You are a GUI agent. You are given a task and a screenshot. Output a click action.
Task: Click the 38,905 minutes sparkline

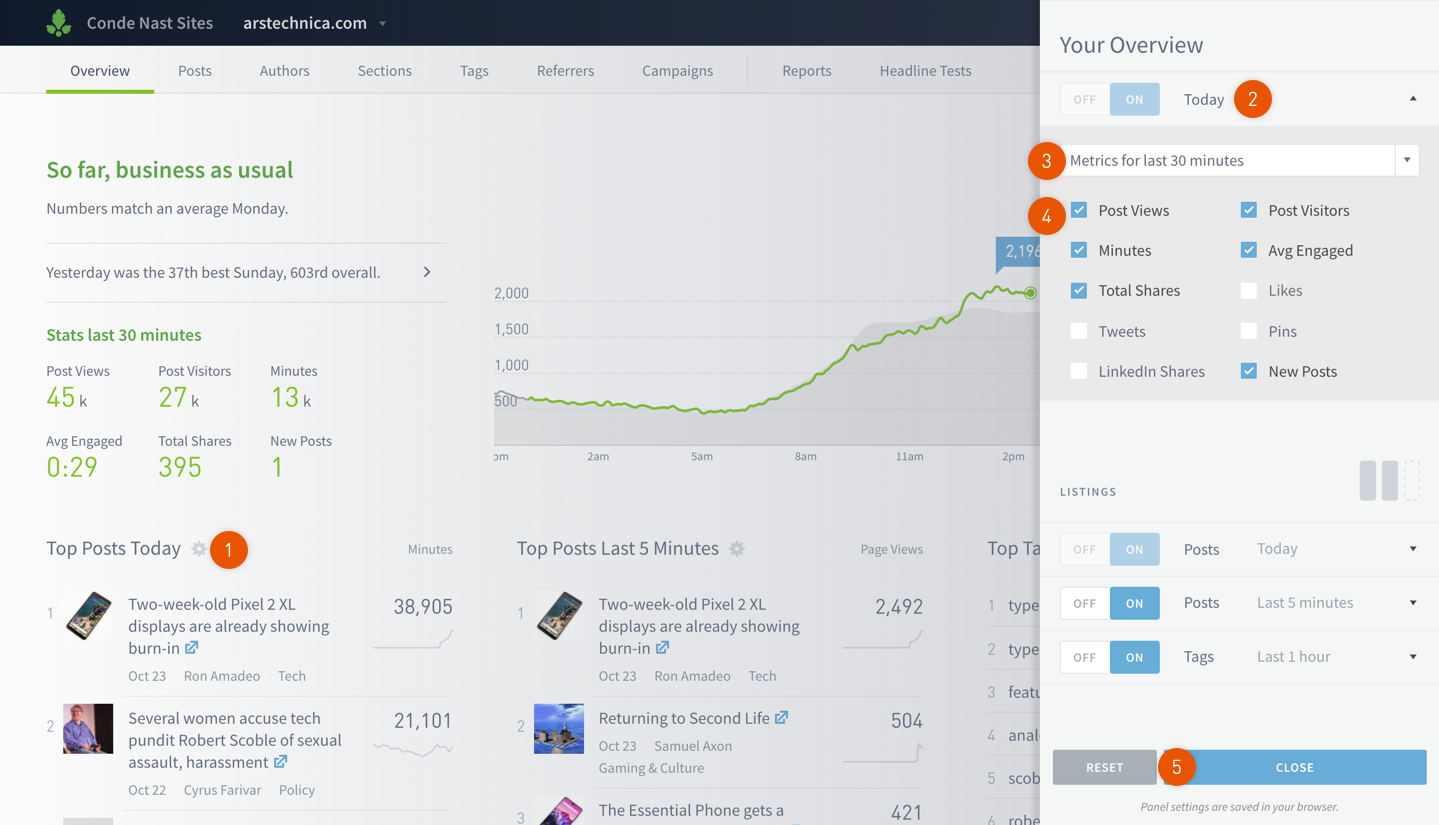413,640
